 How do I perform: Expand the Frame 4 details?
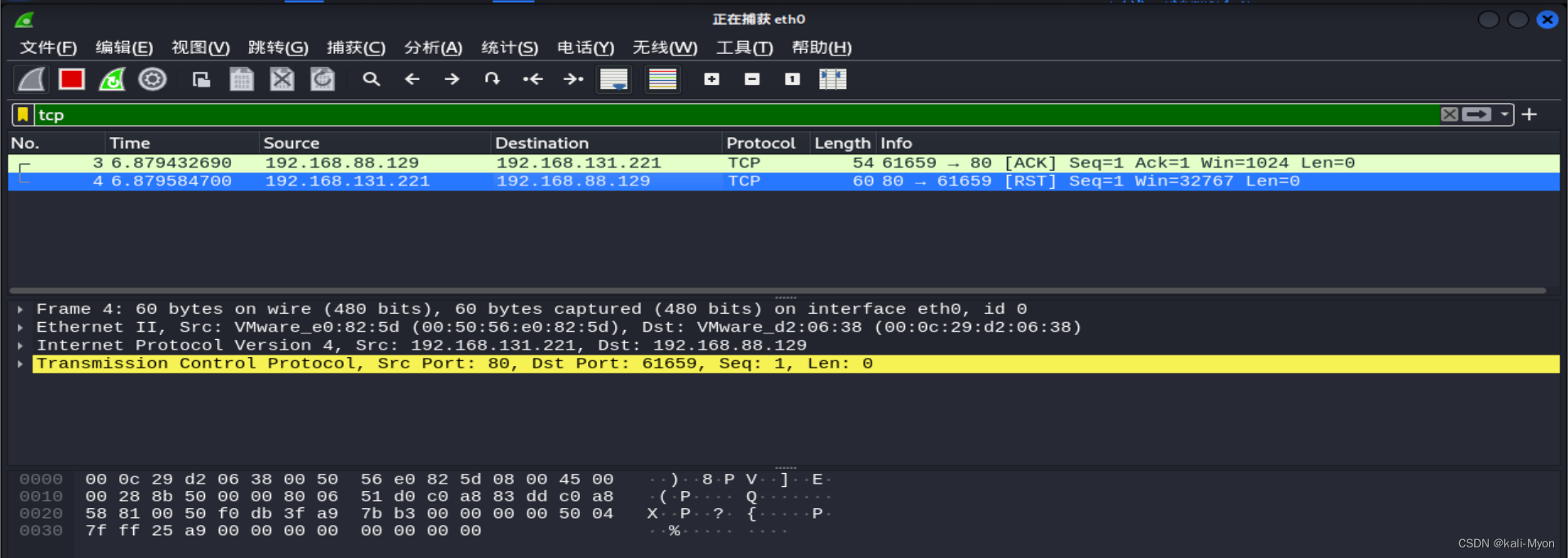click(20, 310)
